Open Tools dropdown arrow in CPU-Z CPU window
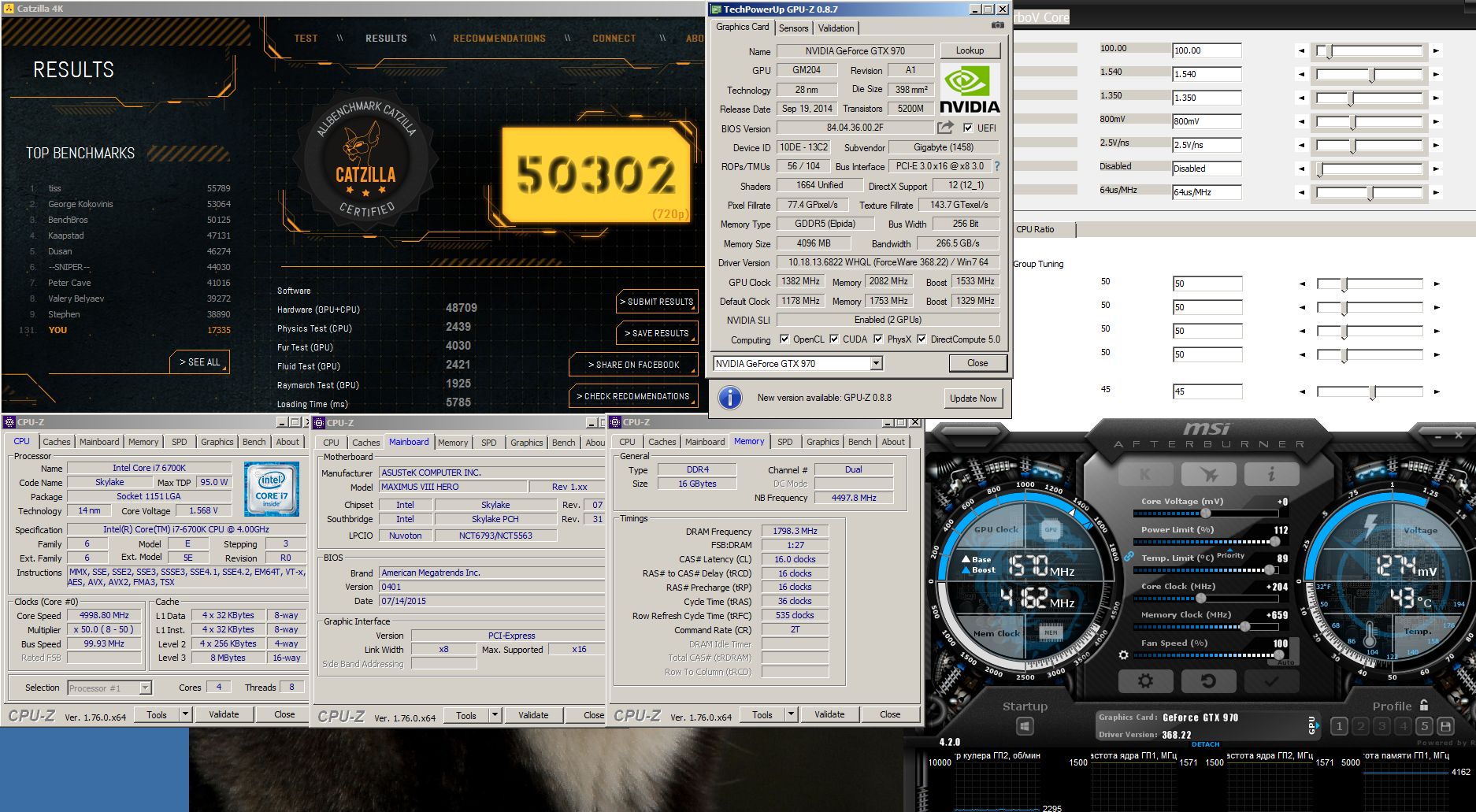Screen dimensions: 1476x812 (186, 714)
